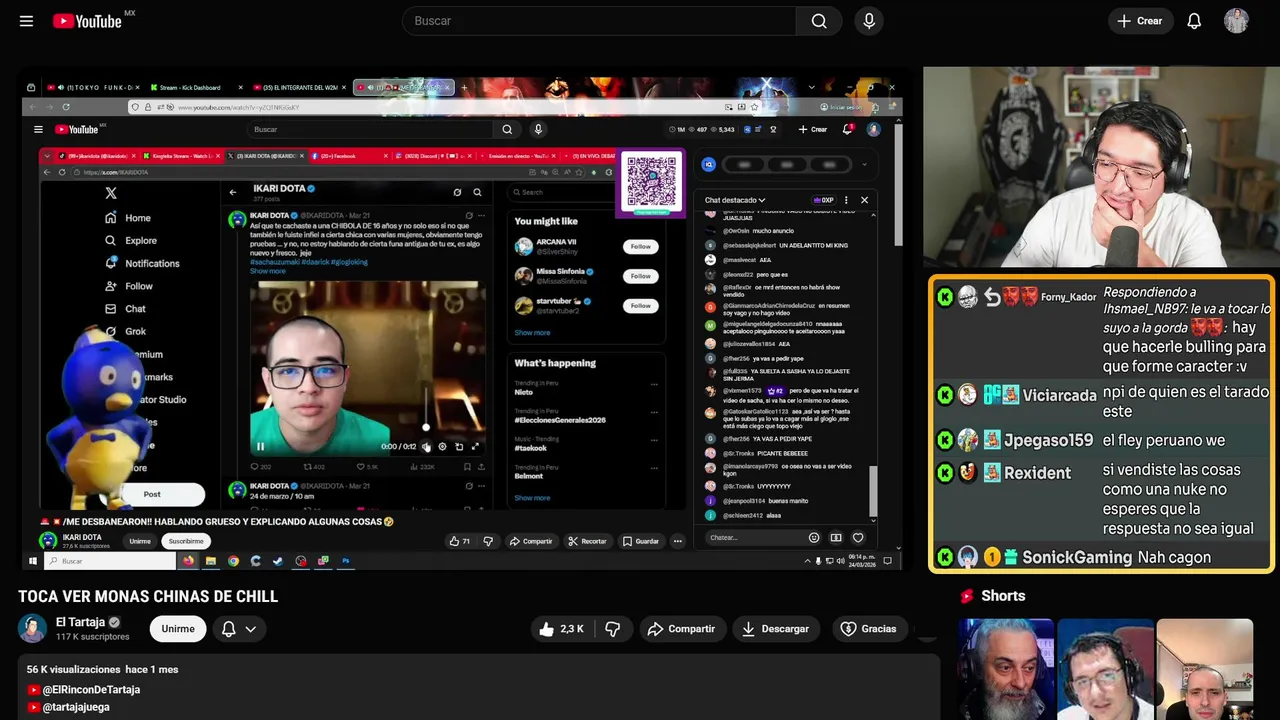Screen dimensions: 1280x720
Task: Dislike the El Tartaja video
Action: [x=613, y=629]
